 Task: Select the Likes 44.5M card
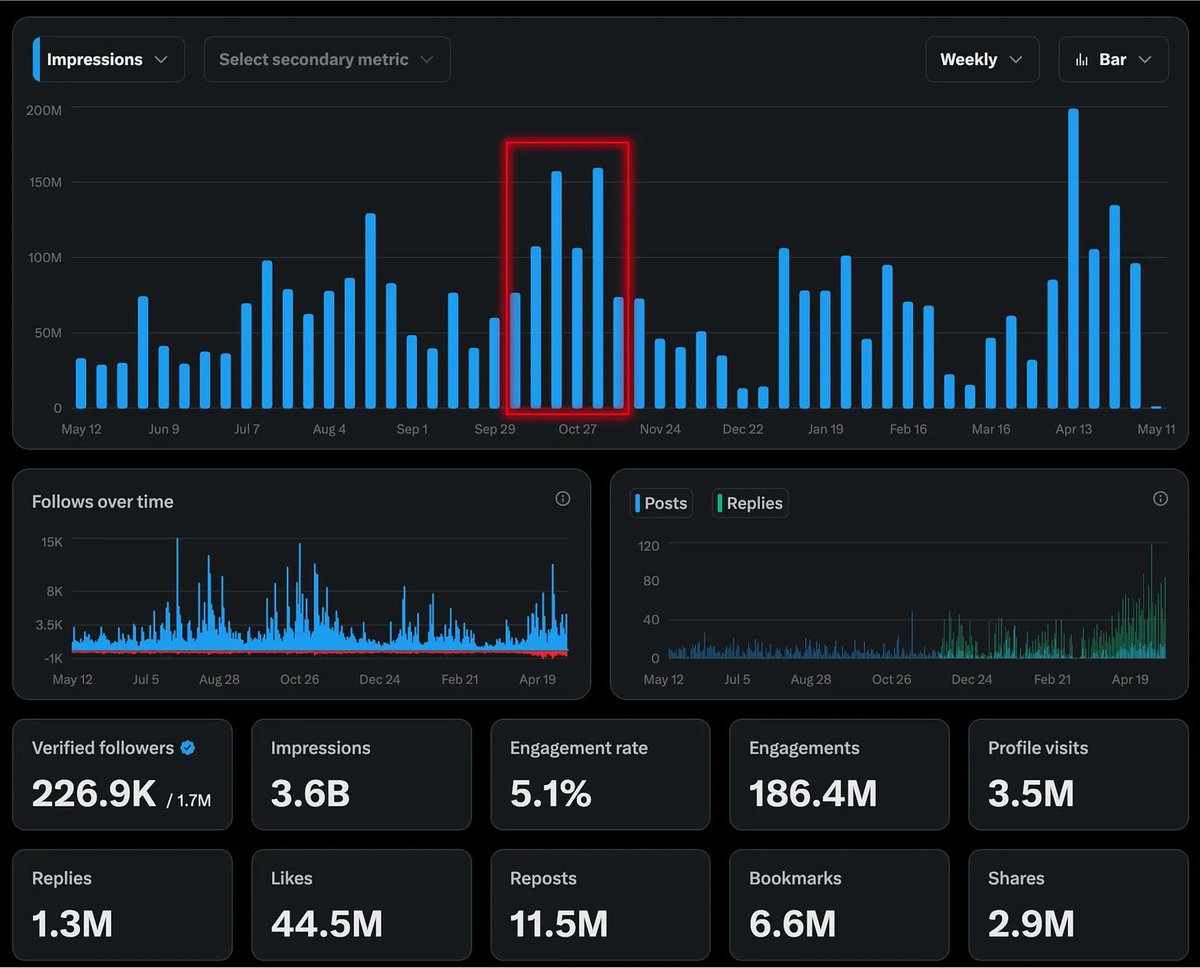pos(361,905)
